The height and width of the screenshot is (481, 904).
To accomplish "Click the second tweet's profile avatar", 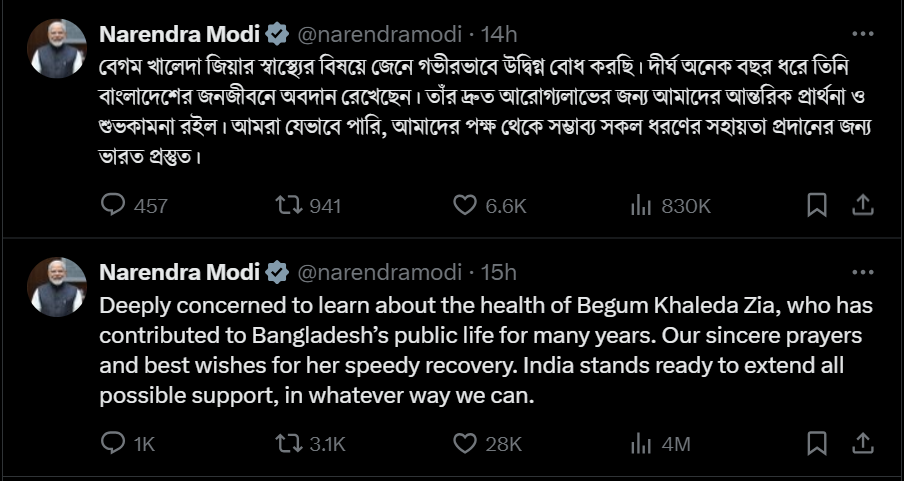I will point(56,286).
